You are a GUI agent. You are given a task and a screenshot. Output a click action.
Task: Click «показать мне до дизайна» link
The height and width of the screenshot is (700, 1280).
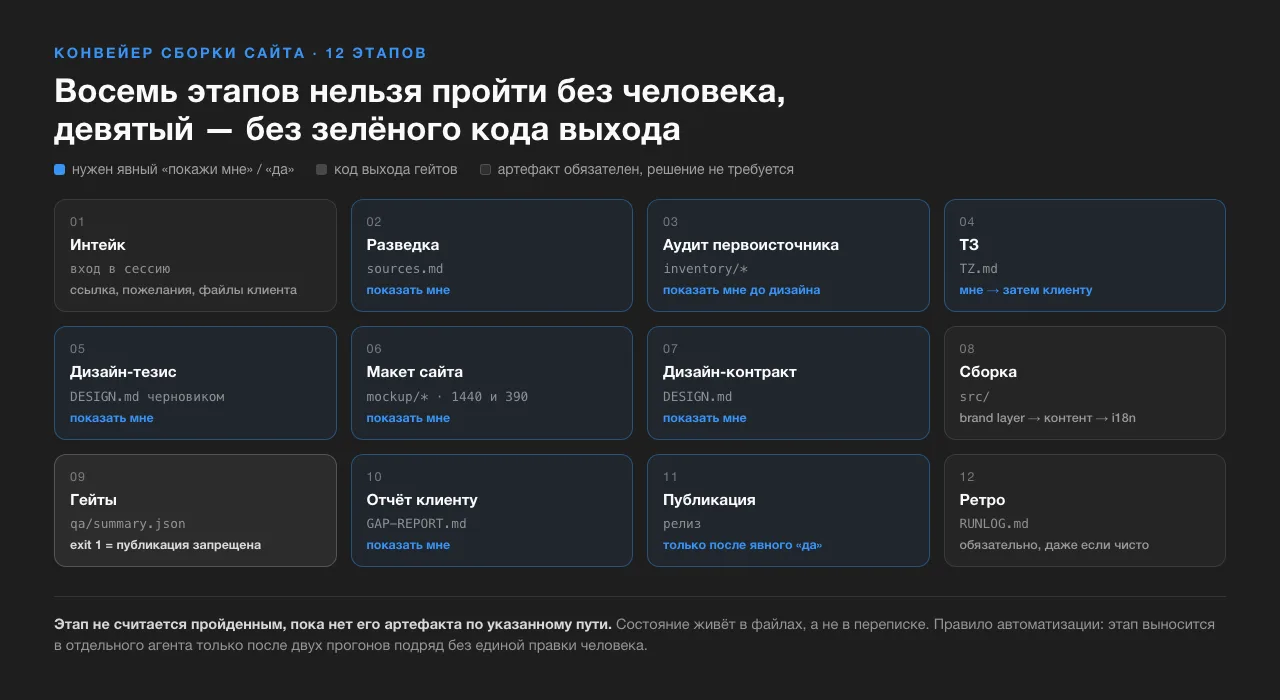point(742,290)
